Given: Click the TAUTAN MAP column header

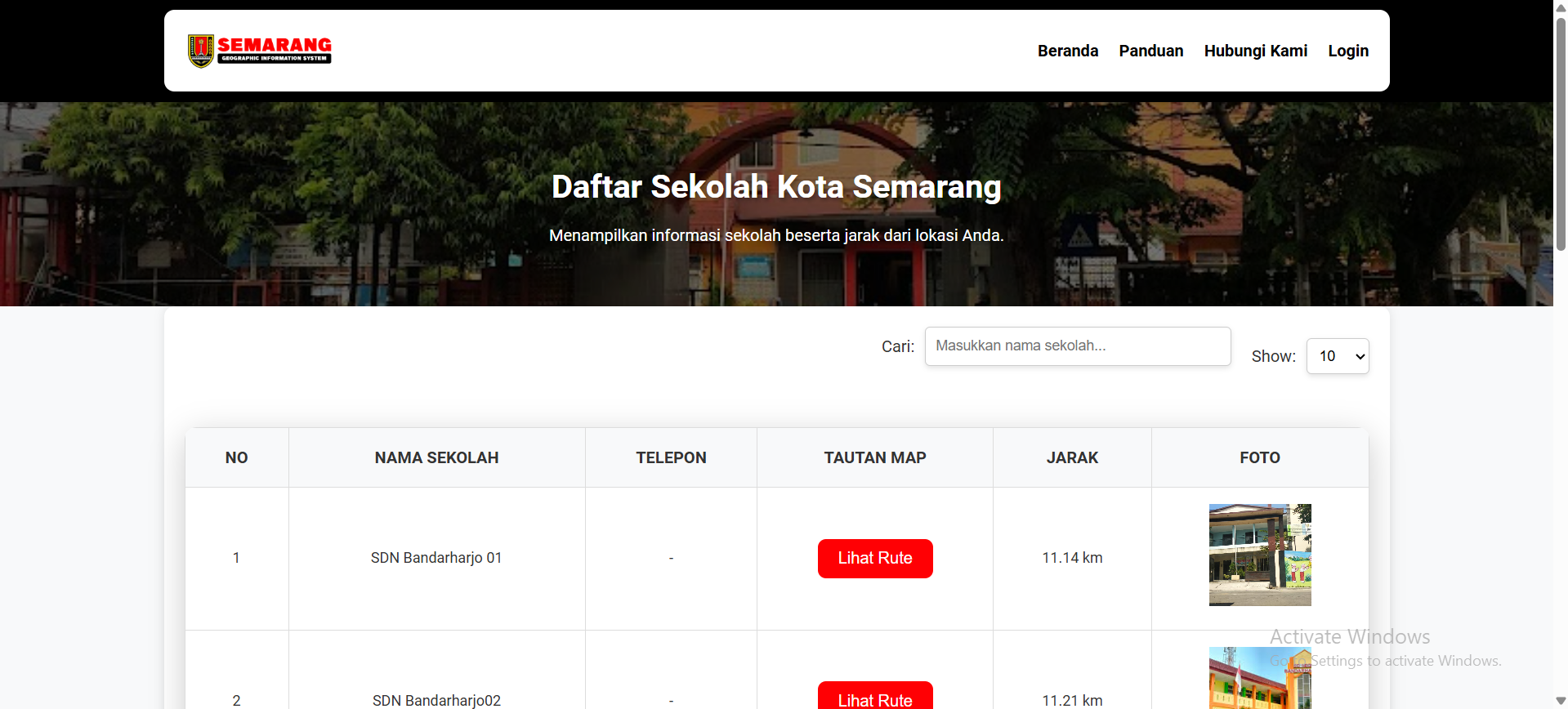Looking at the screenshot, I should [x=874, y=458].
